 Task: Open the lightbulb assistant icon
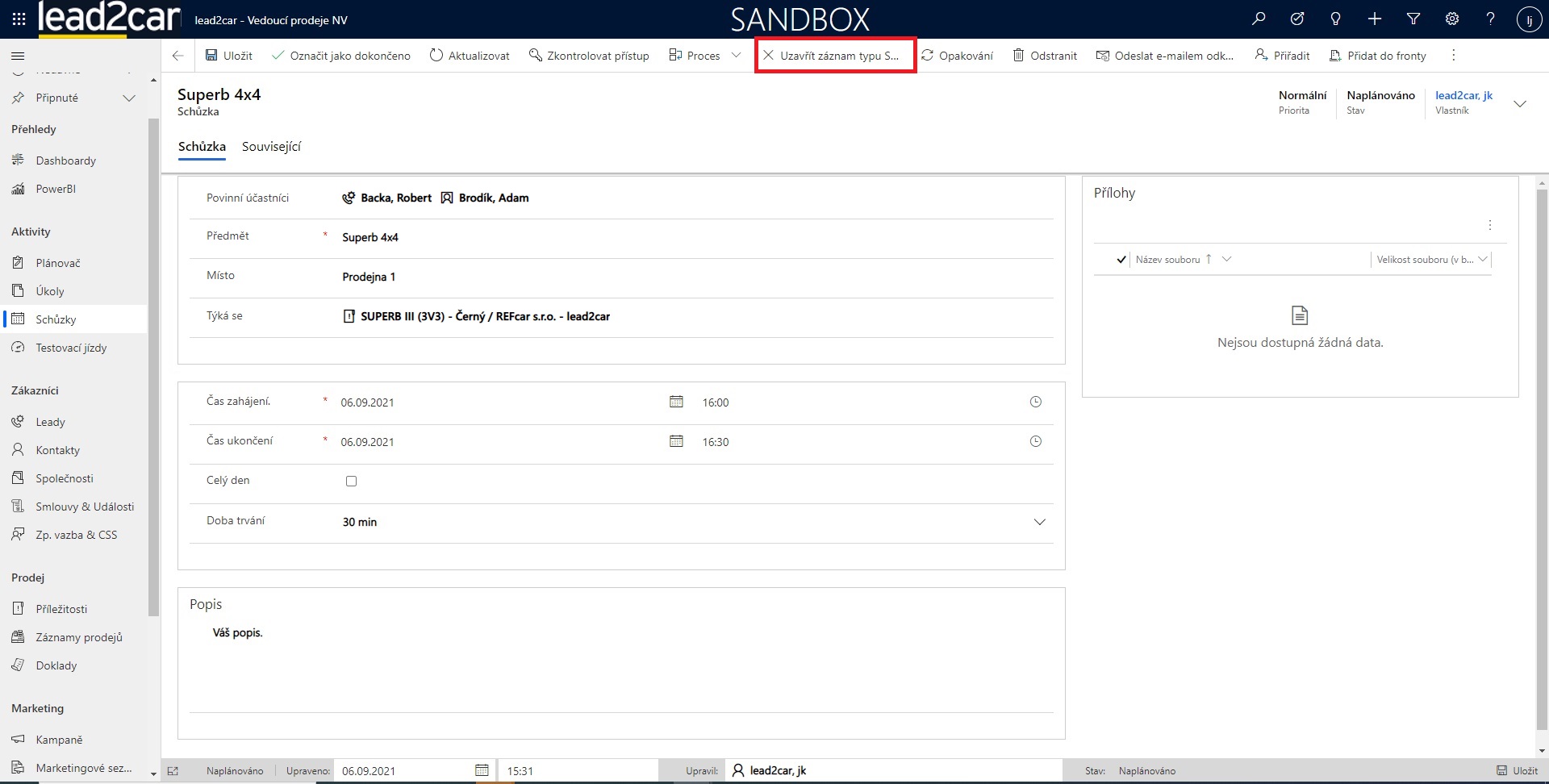click(1336, 19)
